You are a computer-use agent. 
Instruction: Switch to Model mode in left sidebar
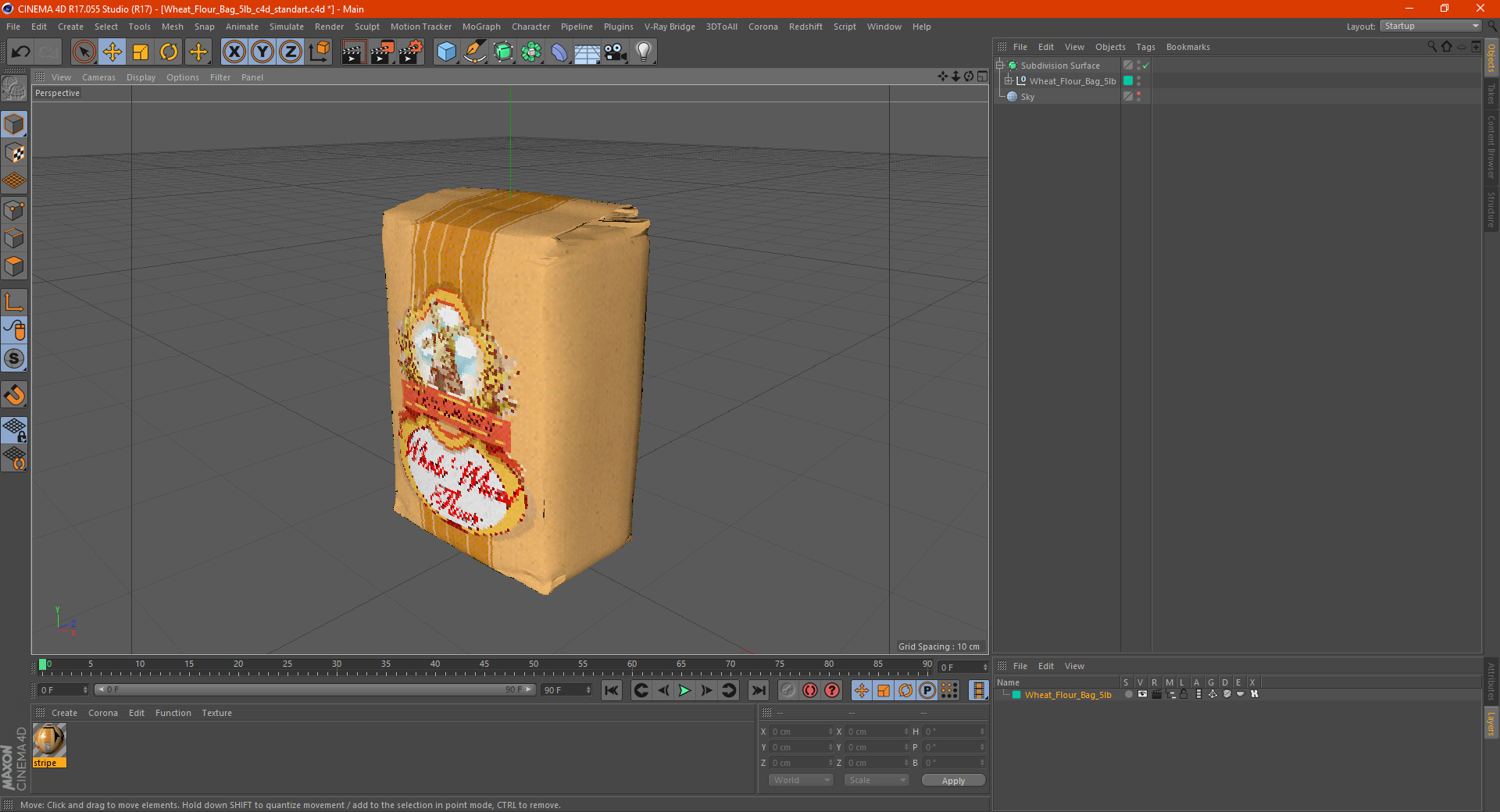(14, 124)
